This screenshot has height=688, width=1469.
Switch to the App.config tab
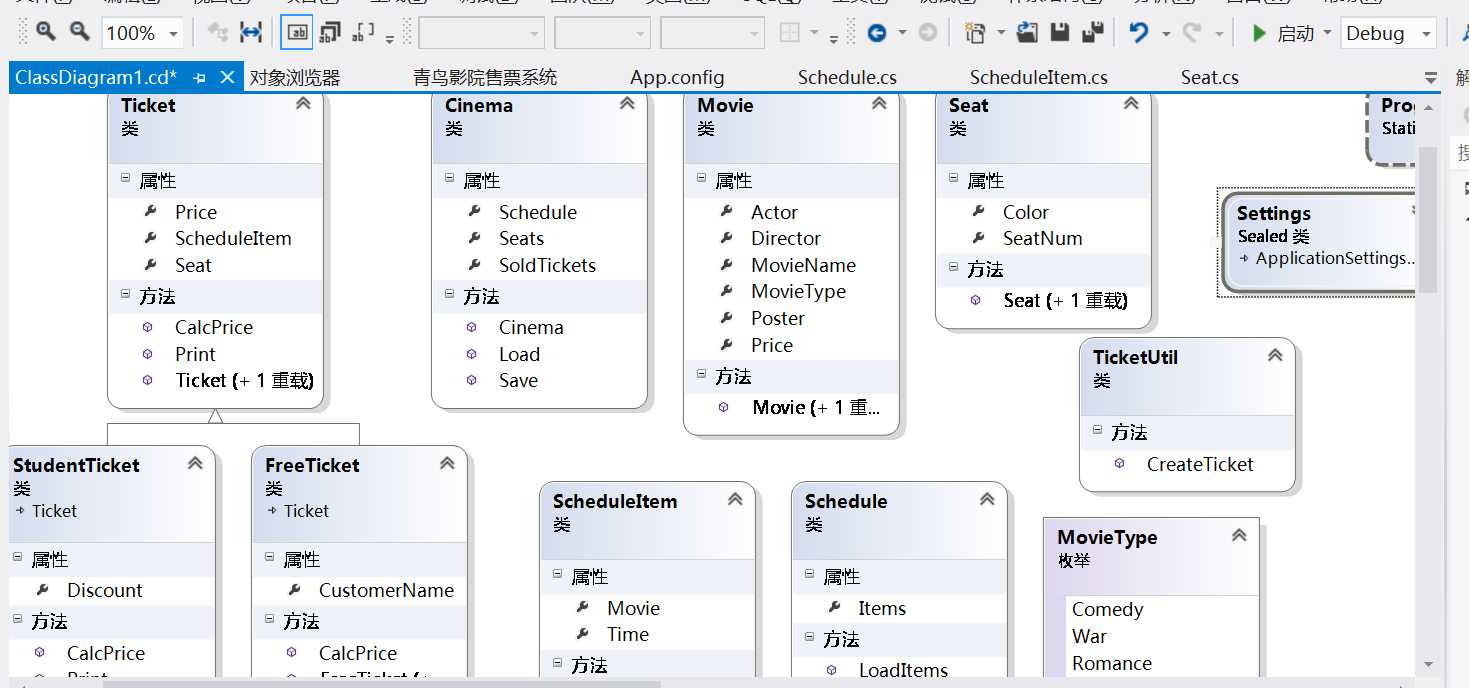[677, 78]
